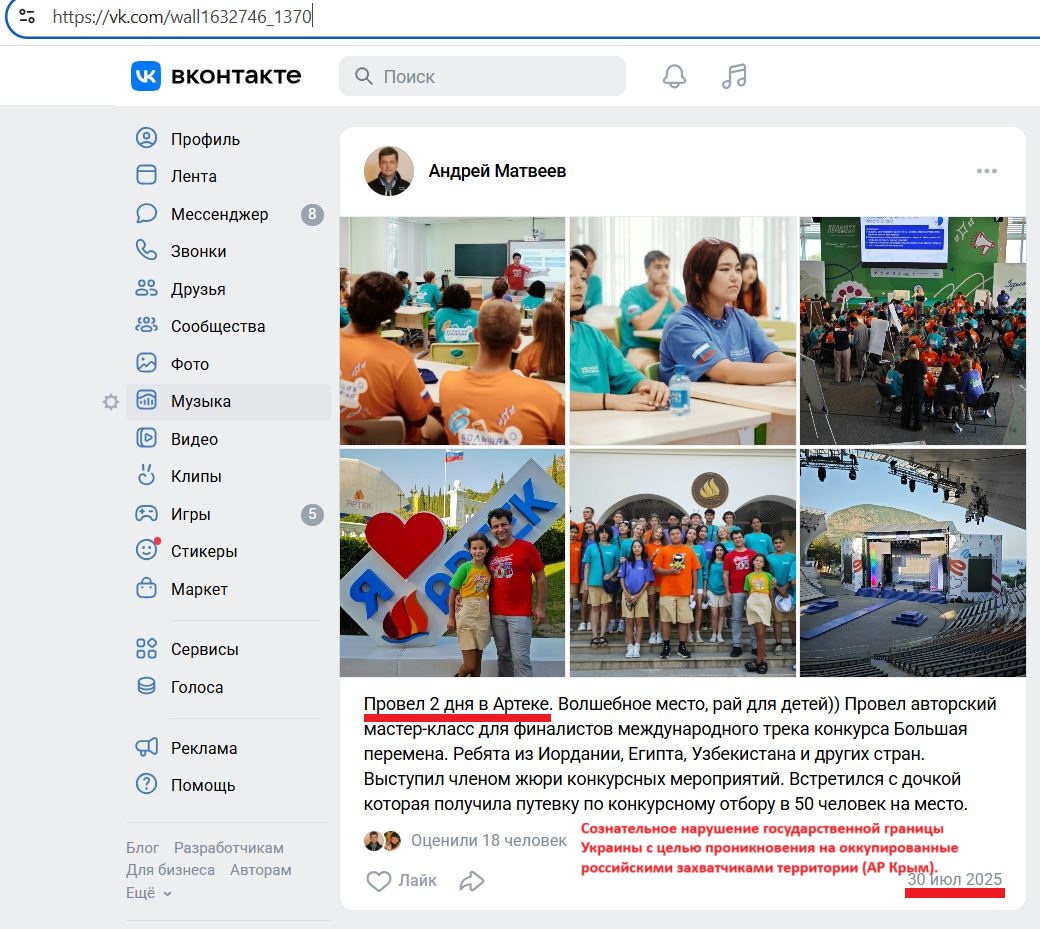Image resolution: width=1040 pixels, height=929 pixels.
Task: Click the Поиск search field
Action: pyautogui.click(x=482, y=77)
